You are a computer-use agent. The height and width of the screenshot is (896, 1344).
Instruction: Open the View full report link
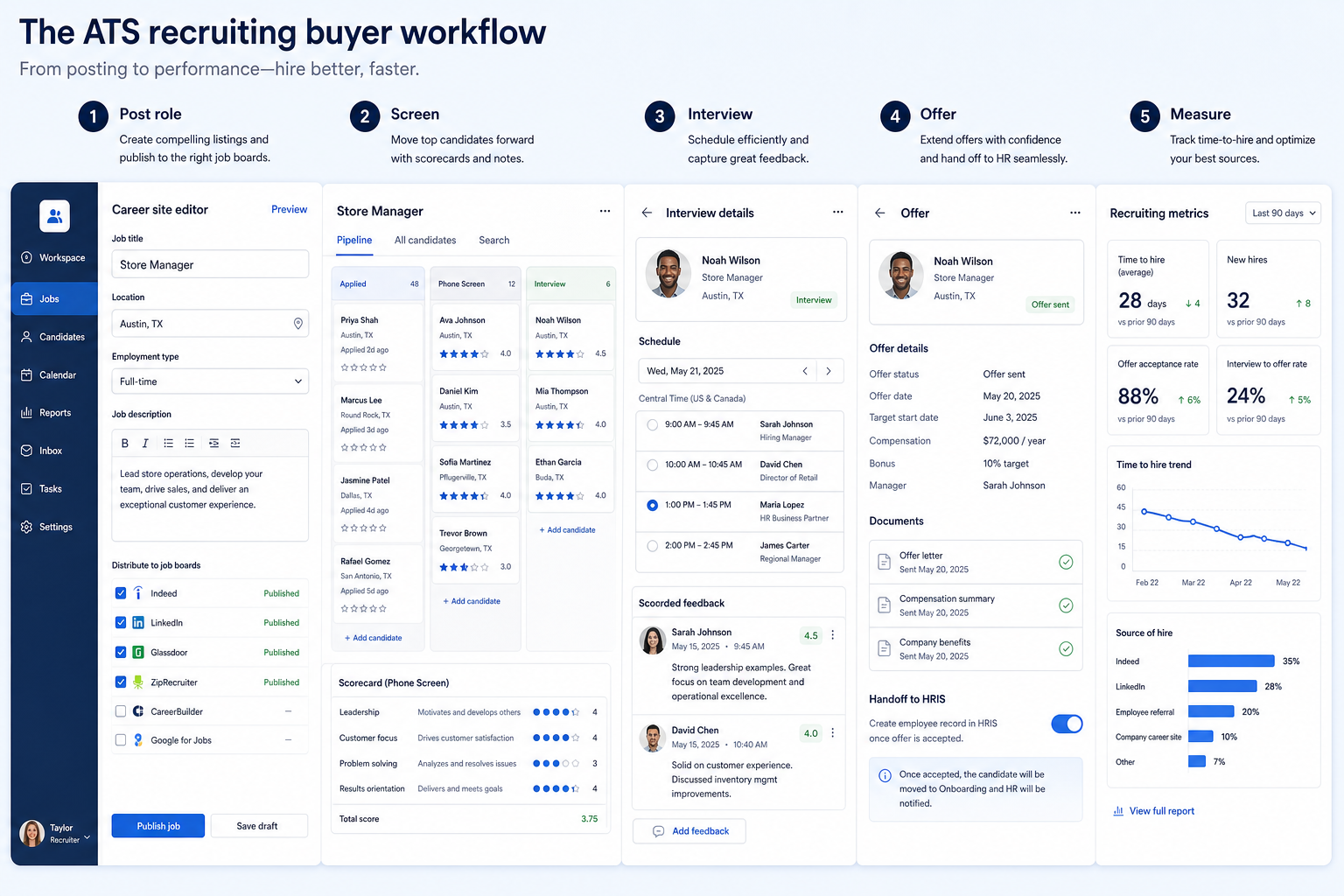click(x=1153, y=811)
